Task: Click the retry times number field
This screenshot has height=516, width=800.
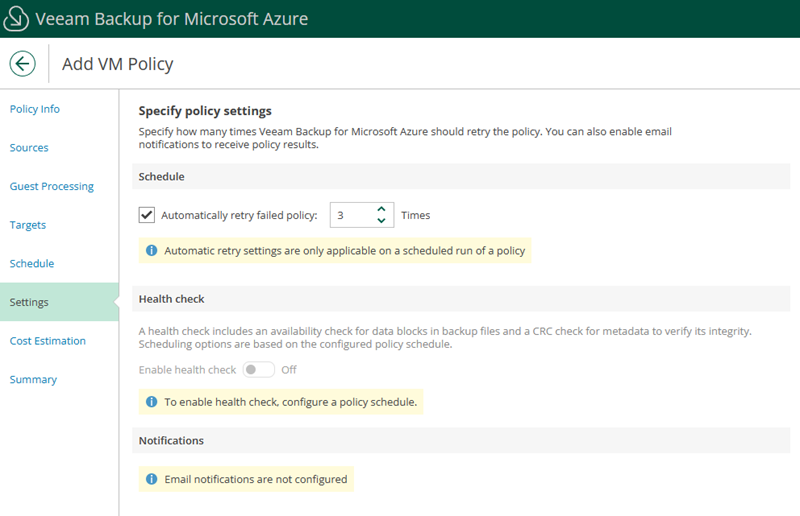Action: pyautogui.click(x=352, y=215)
